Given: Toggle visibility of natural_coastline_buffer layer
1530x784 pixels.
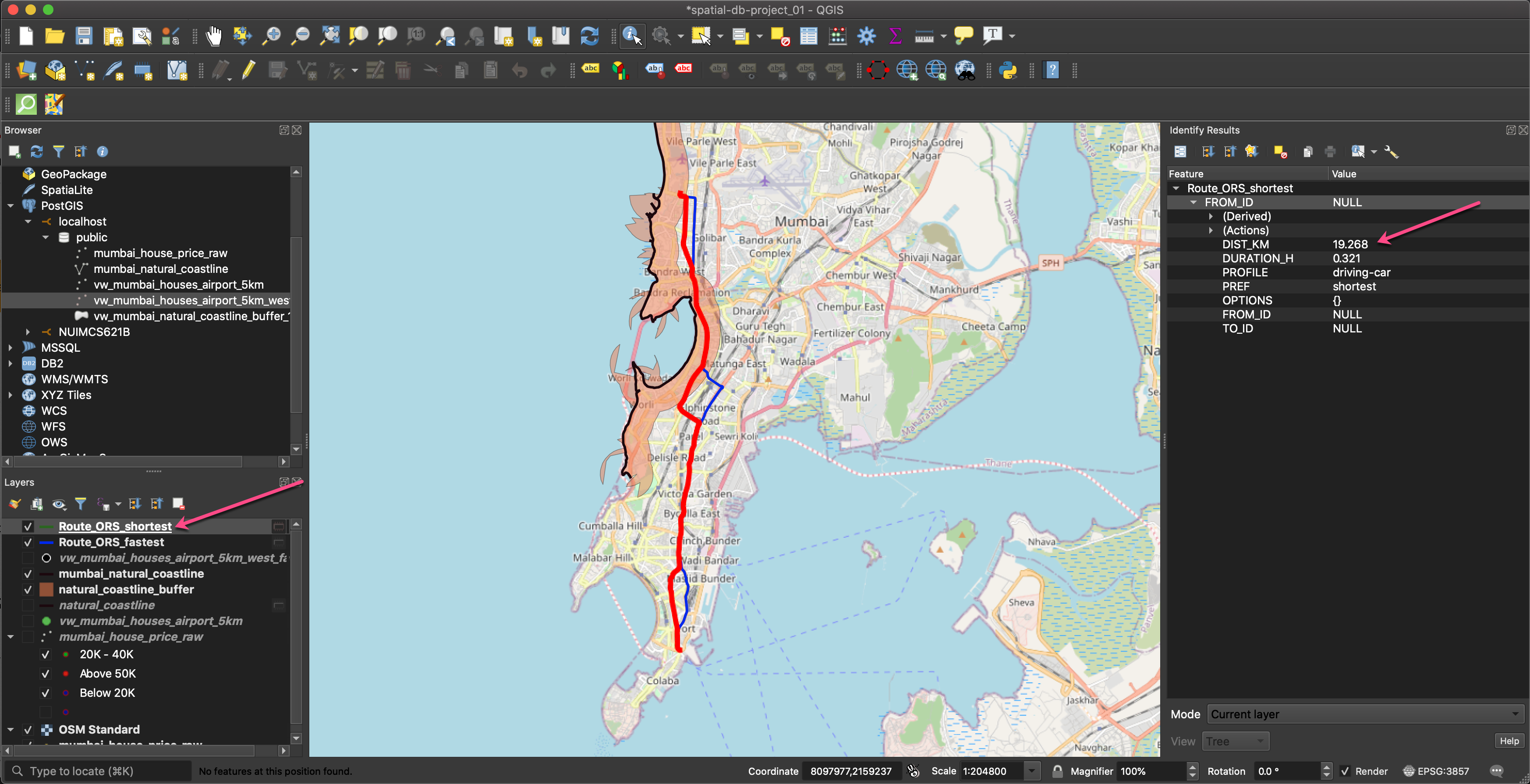Looking at the screenshot, I should (27, 590).
